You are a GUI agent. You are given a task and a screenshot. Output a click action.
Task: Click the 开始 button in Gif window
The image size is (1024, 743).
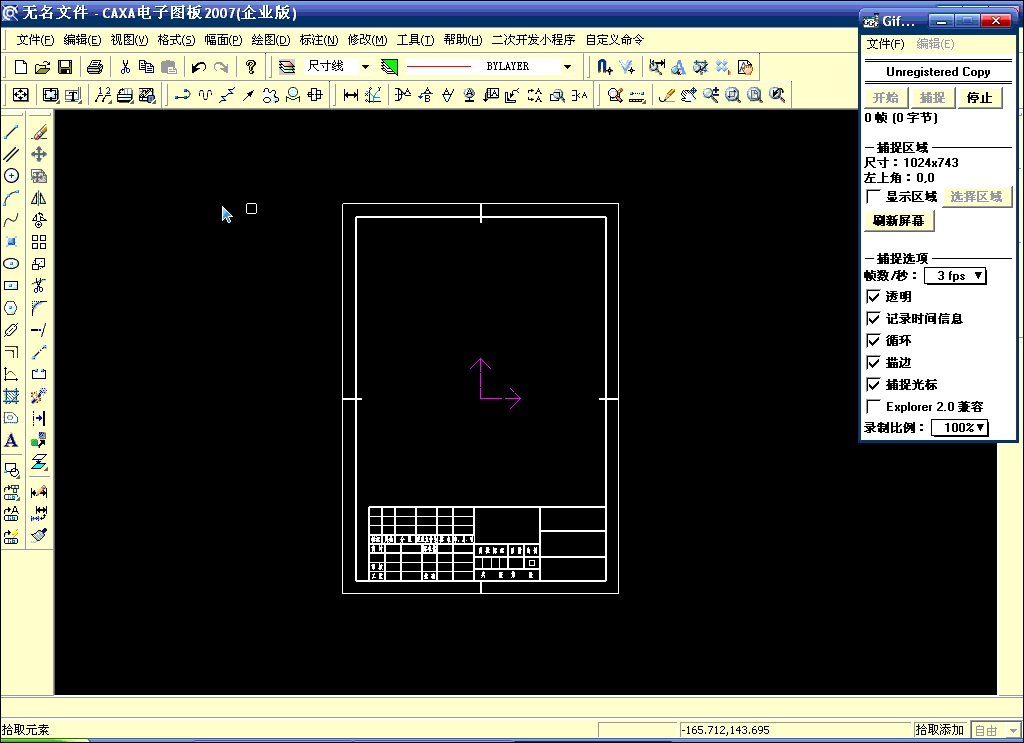point(886,98)
